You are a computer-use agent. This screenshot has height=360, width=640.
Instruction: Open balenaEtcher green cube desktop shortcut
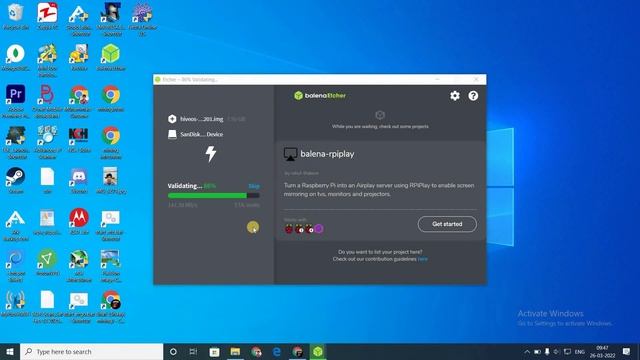point(111,58)
